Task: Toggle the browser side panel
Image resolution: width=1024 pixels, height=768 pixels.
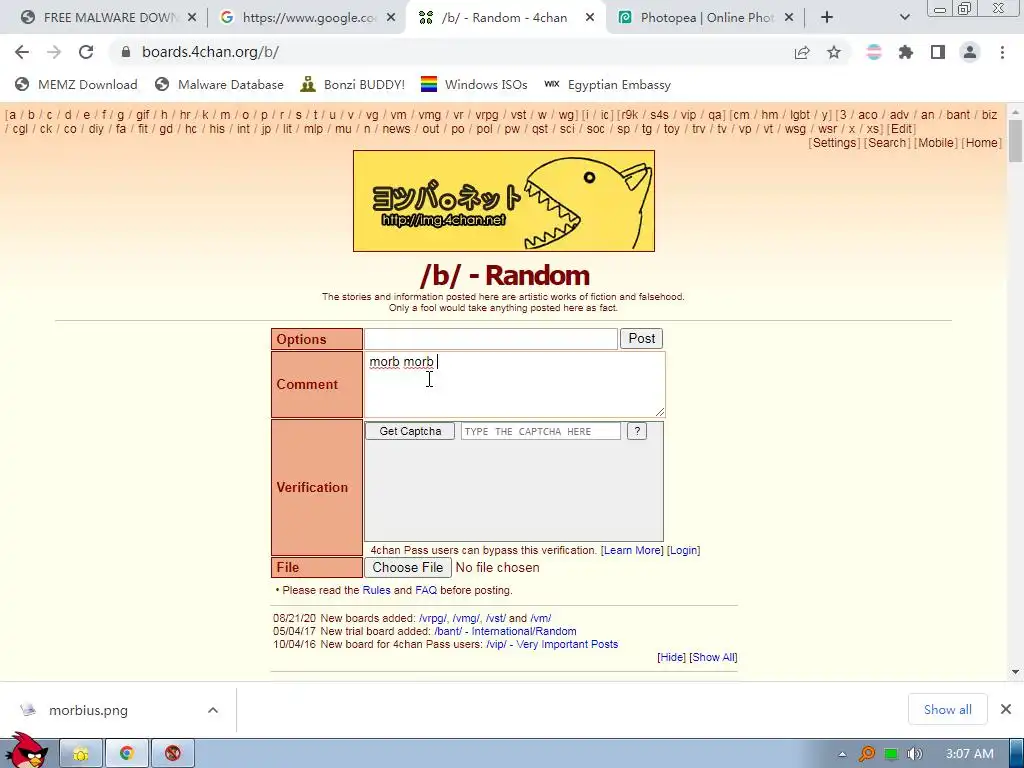Action: coord(938,52)
